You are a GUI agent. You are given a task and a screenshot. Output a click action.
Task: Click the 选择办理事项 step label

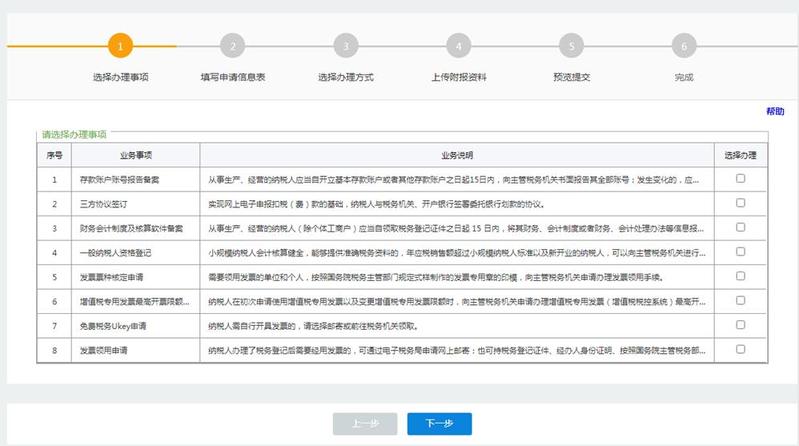pyautogui.click(x=120, y=77)
